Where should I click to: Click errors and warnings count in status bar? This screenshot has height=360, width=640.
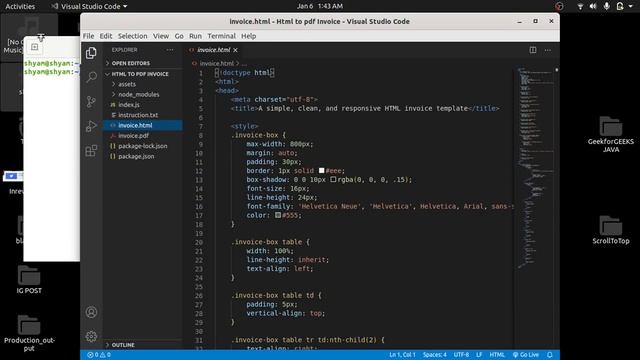point(99,355)
